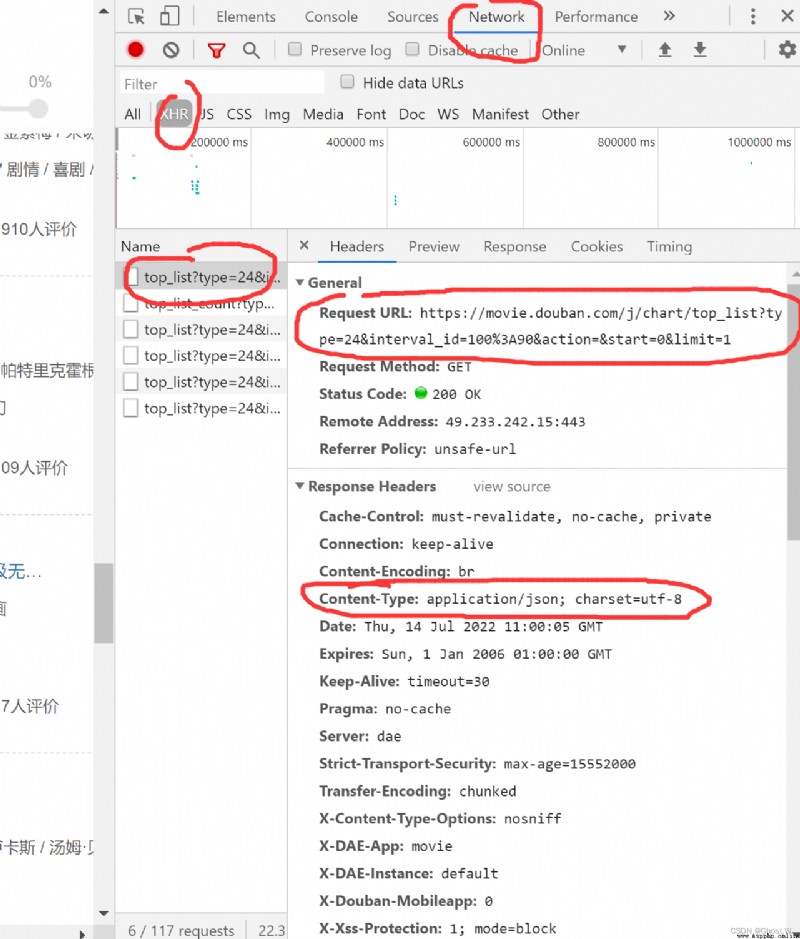Switch to the Elements tab

point(246,17)
